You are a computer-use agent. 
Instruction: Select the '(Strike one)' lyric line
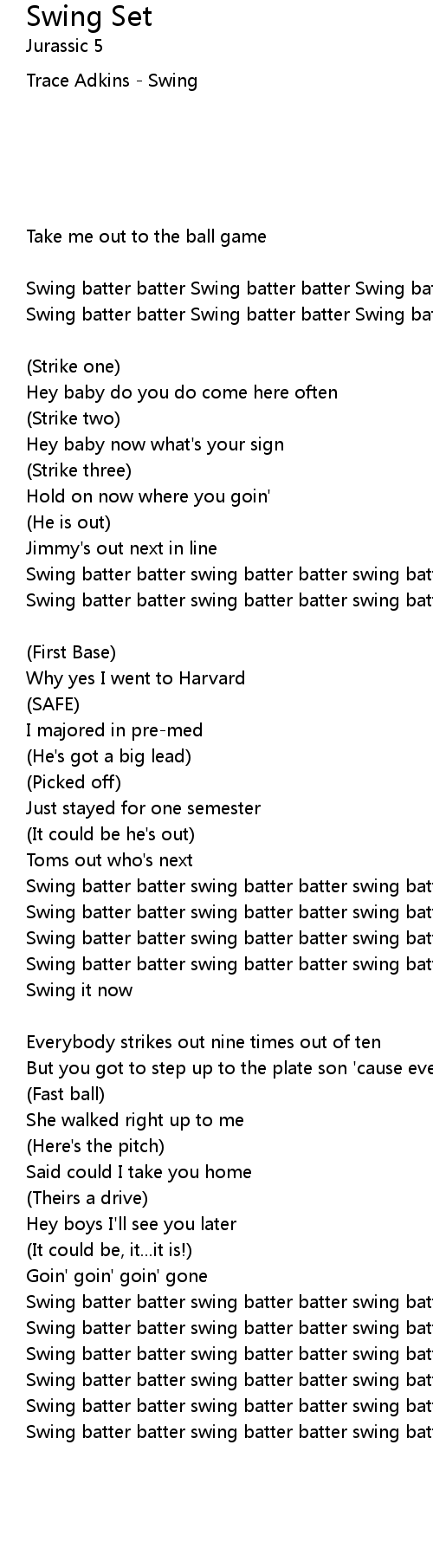point(74,366)
